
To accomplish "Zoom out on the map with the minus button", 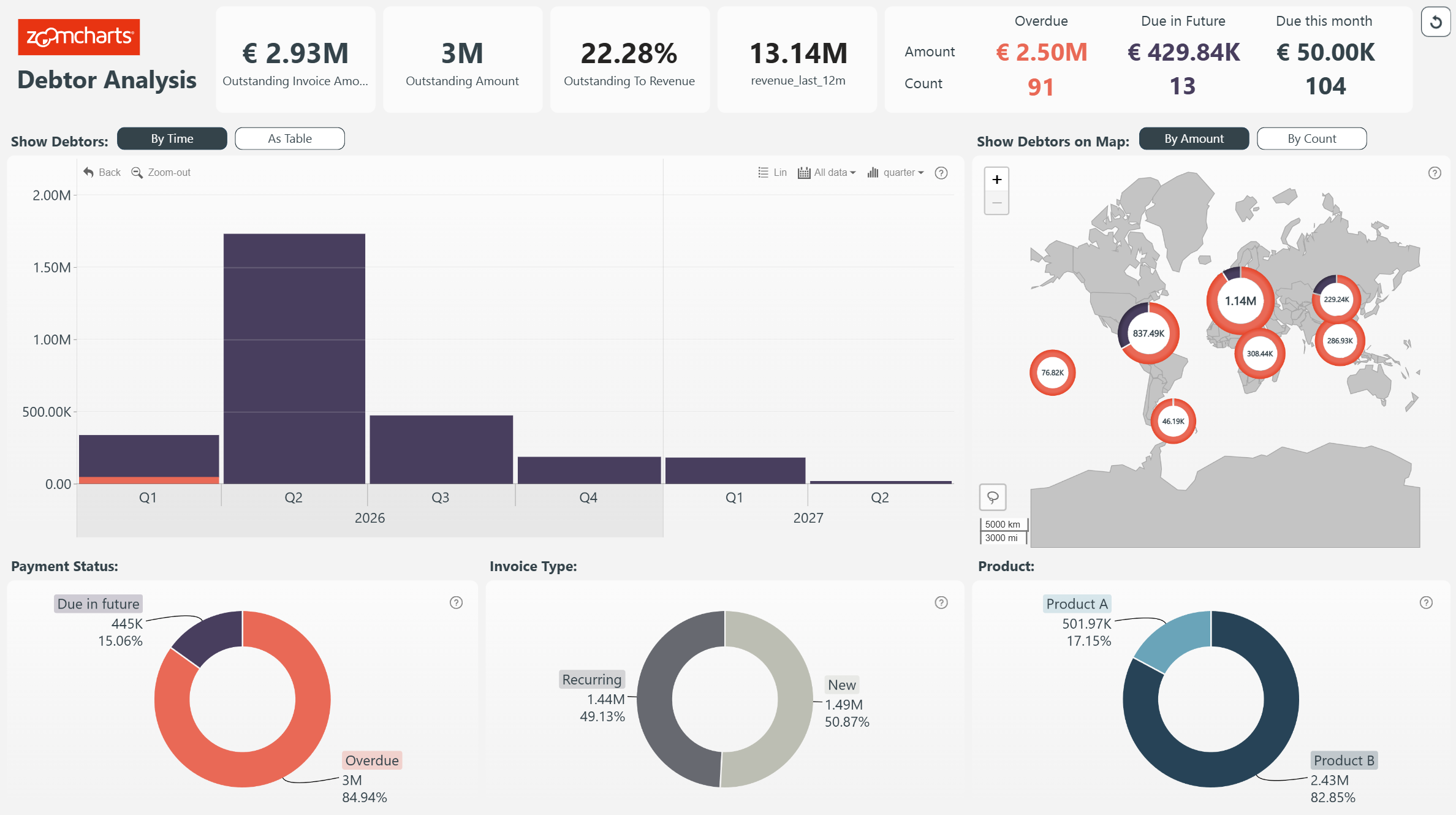I will [996, 203].
